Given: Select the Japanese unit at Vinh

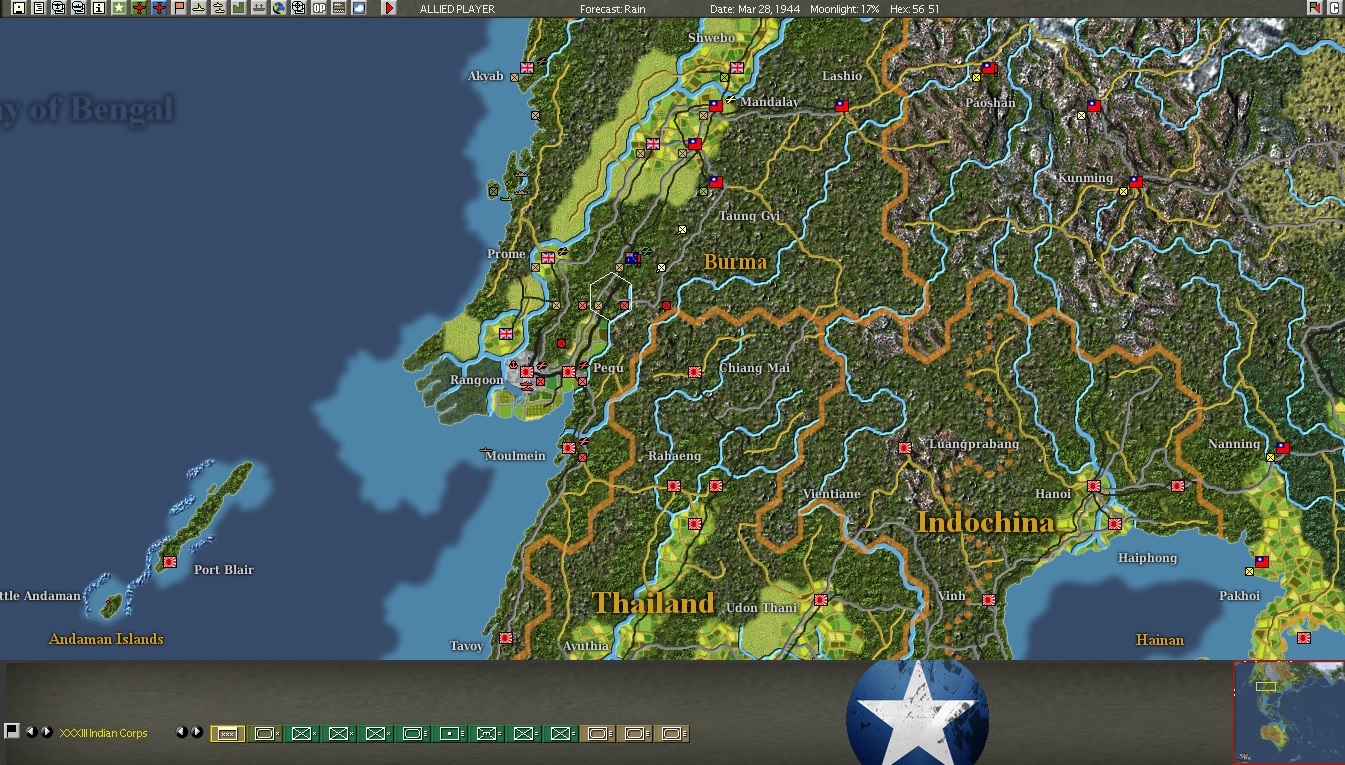Looking at the screenshot, I should point(989,600).
